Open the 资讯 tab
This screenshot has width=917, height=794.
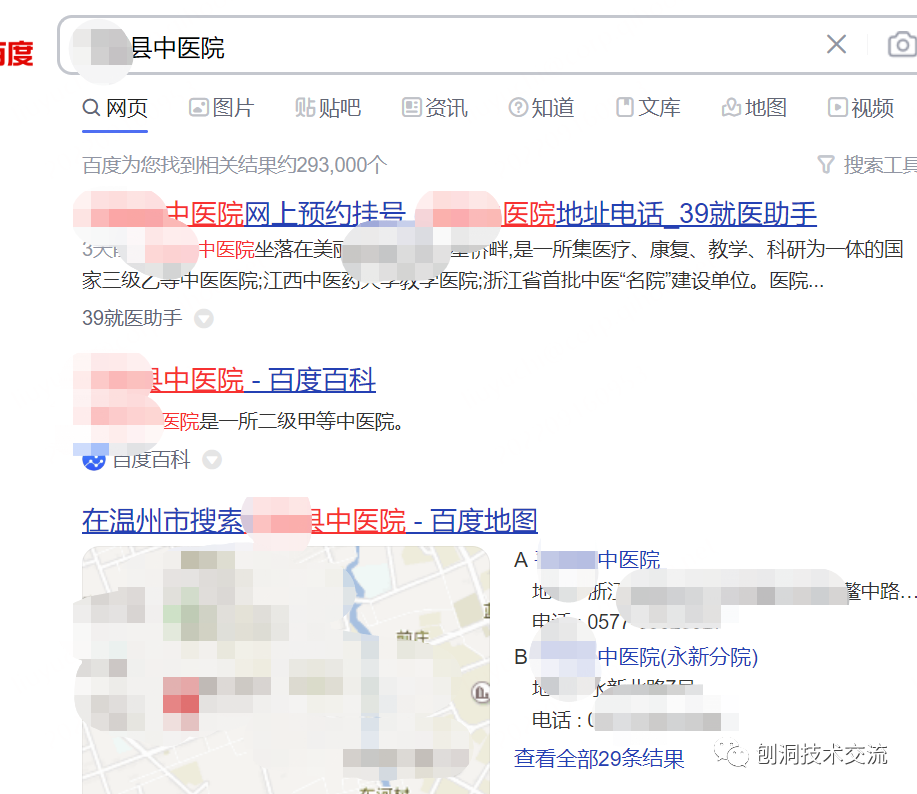tap(435, 108)
